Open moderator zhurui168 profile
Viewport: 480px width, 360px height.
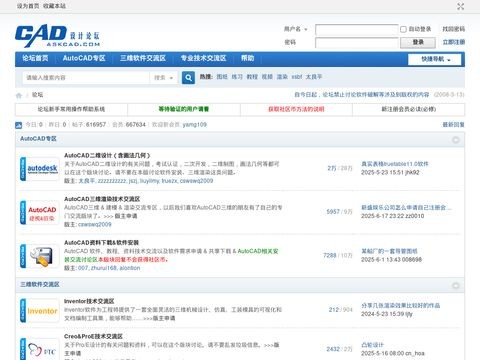104,268
